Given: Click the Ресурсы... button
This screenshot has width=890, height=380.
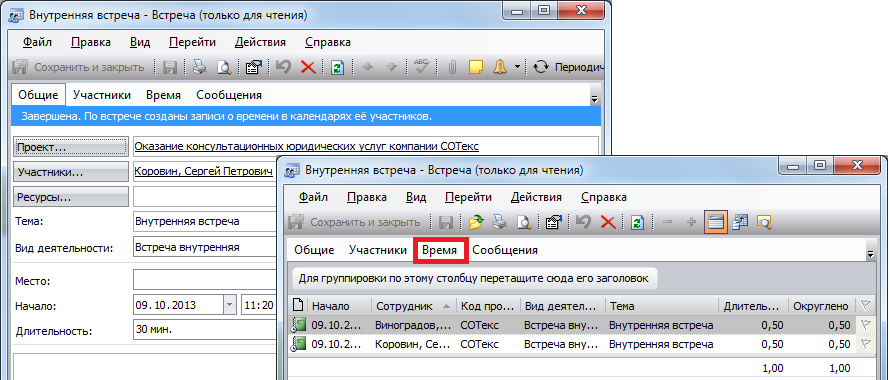Looking at the screenshot, I should click(71, 197).
